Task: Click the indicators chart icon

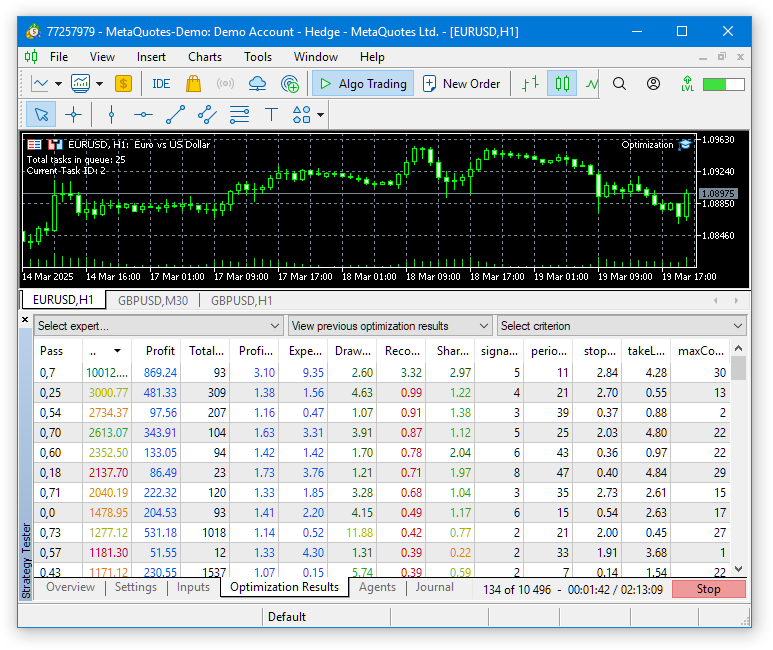Action: click(80, 84)
